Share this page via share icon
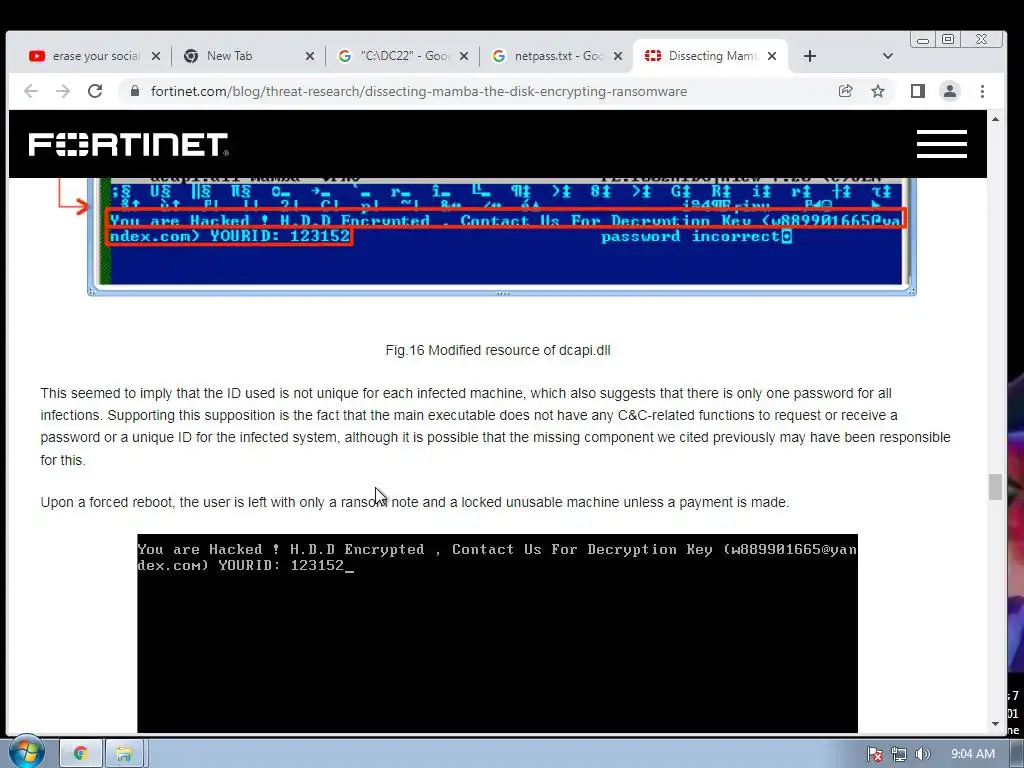Screen dimensions: 1024x768 point(845,91)
